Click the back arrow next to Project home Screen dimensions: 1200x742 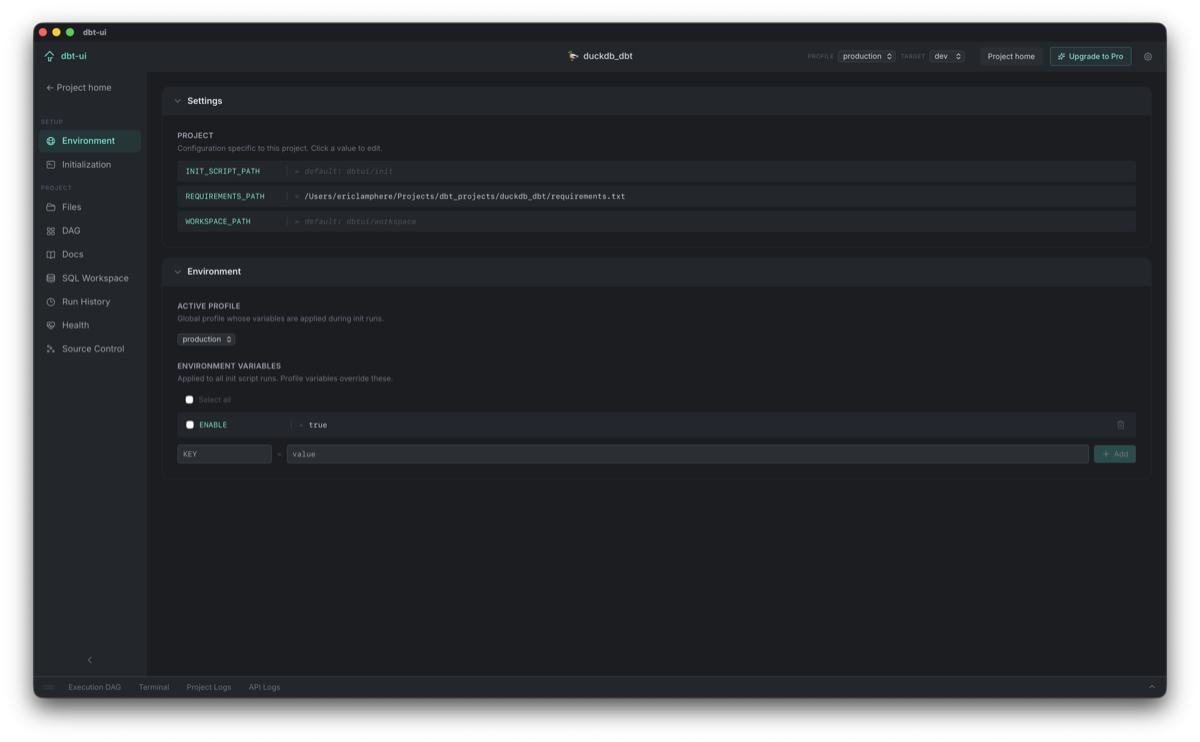[50, 88]
